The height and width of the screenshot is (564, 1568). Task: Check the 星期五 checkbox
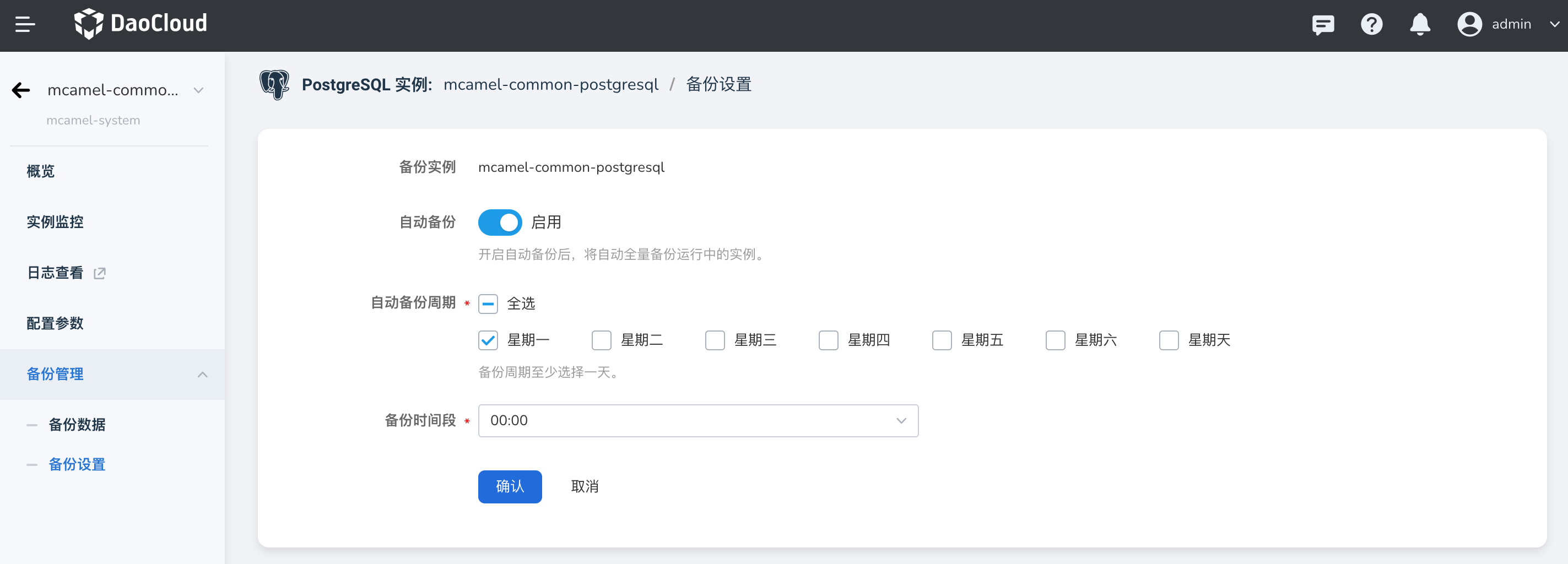[x=942, y=340]
